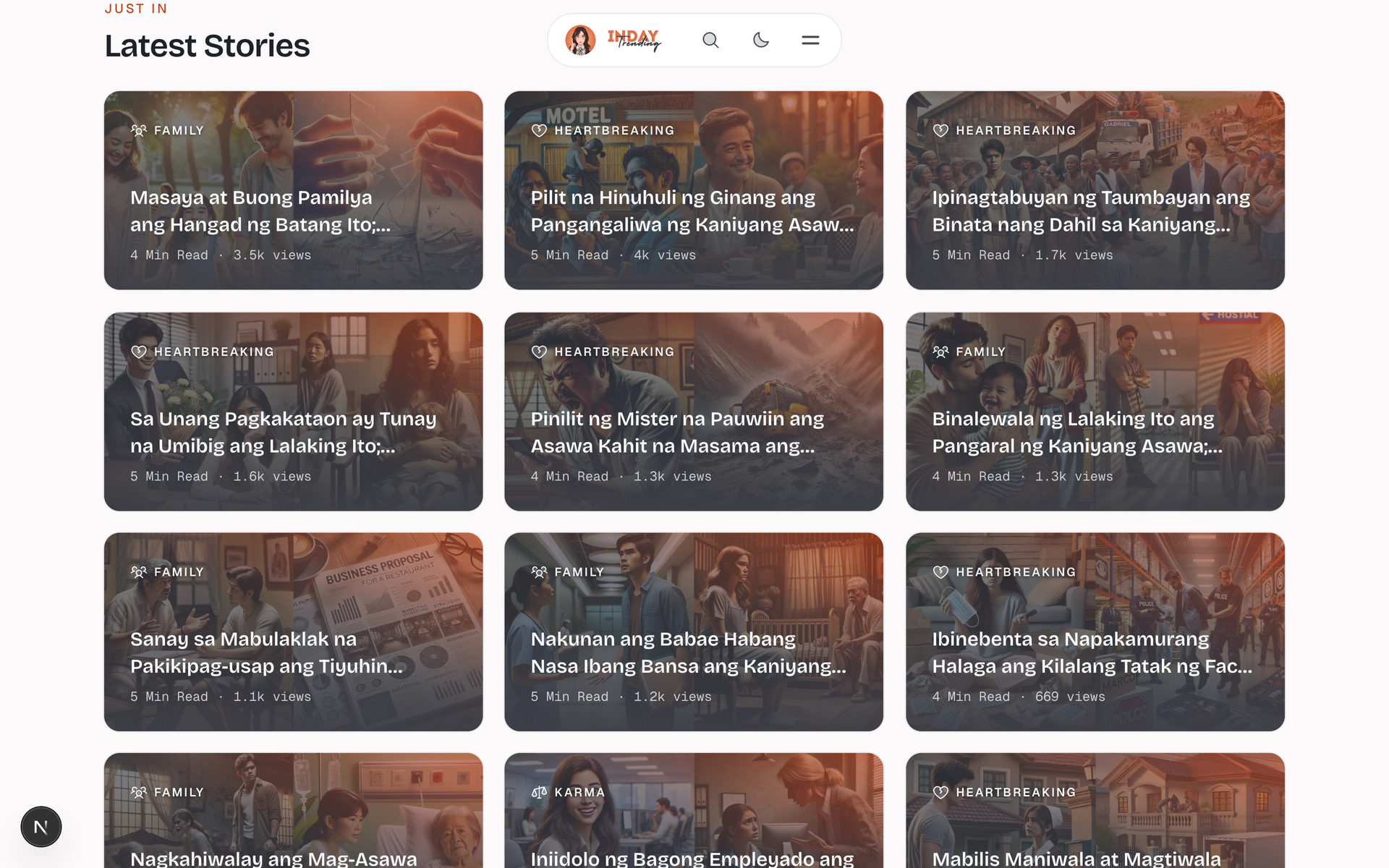Click heart icon on the Ibinebenta sa Napakamurang card
The height and width of the screenshot is (868, 1389).
coord(940,572)
